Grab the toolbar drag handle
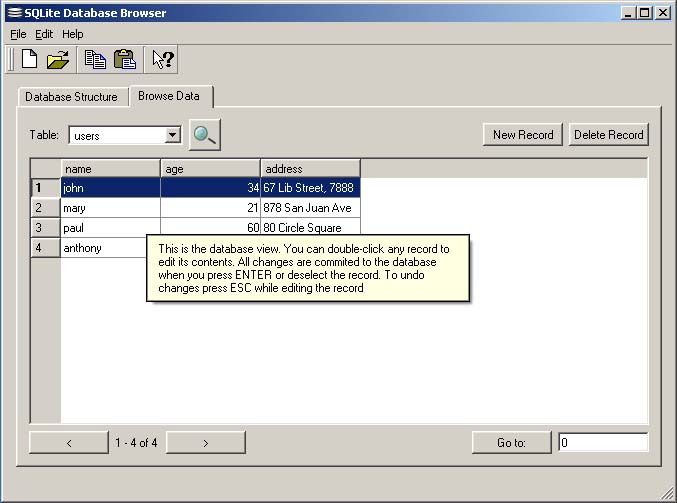This screenshot has width=677, height=503. [11, 60]
